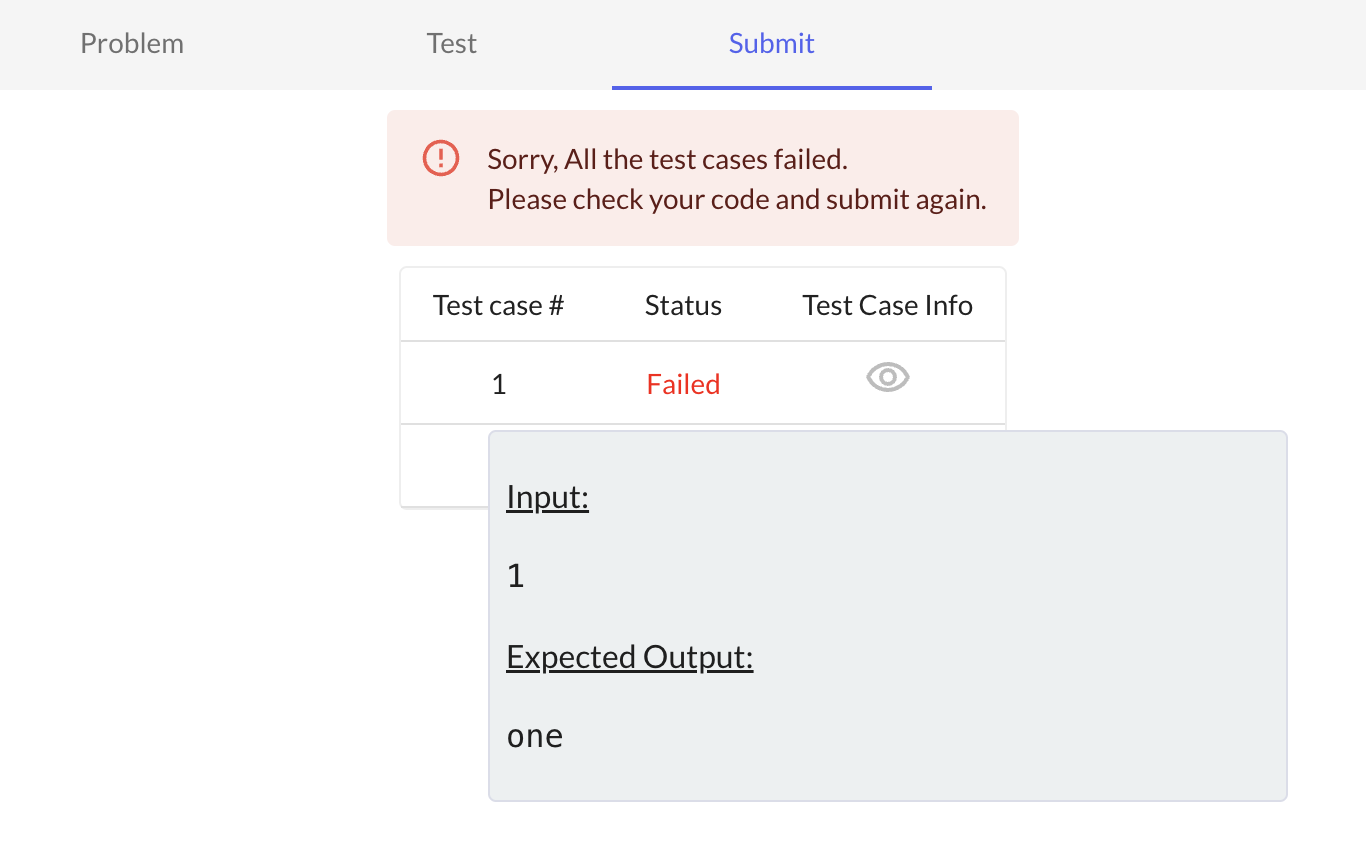Image resolution: width=1366 pixels, height=868 pixels.
Task: Click the blue underline beneath the Submit tab
Action: pos(771,87)
